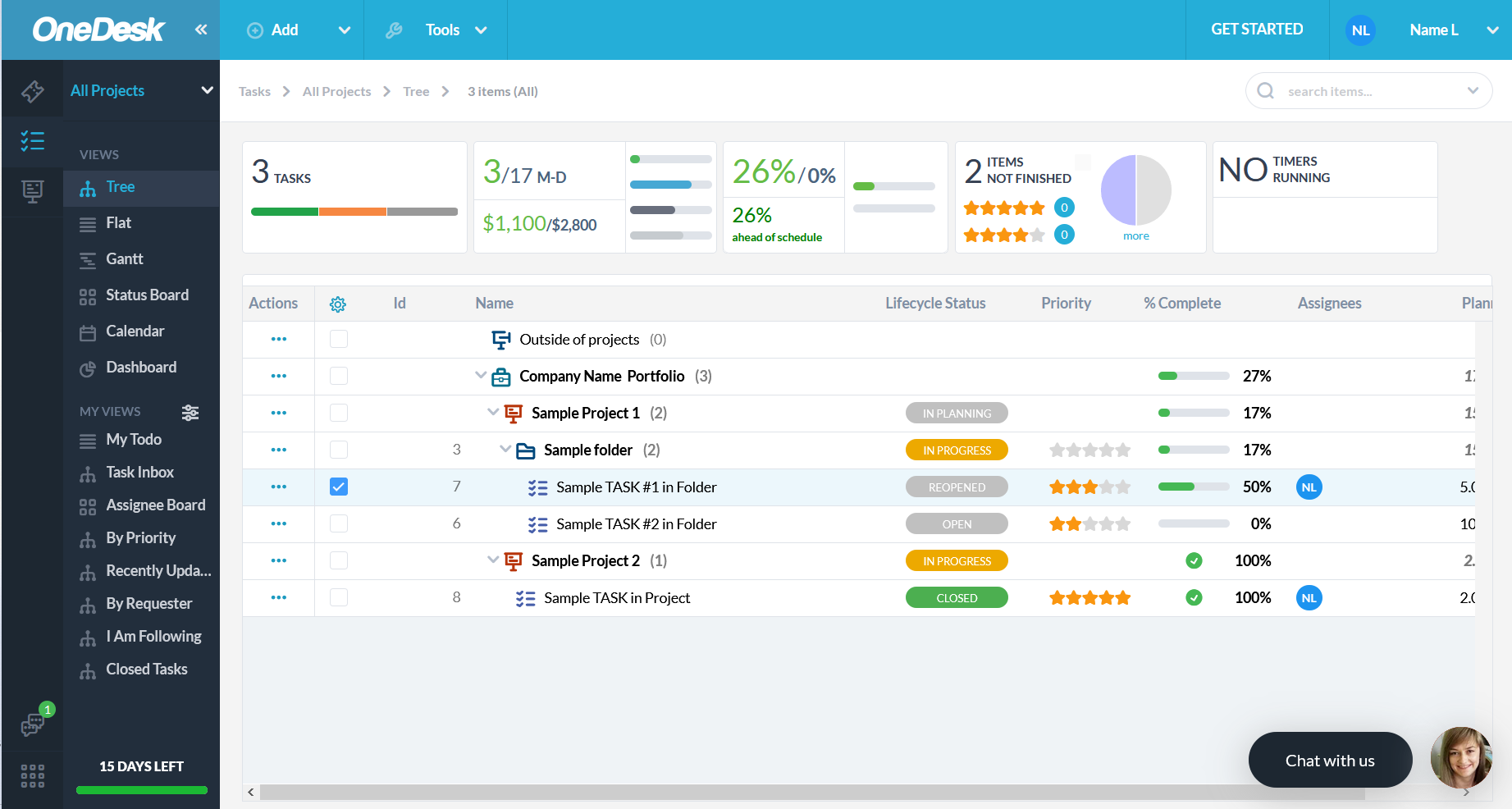Click the 50% progress bar of Sample TASK #1
The height and width of the screenshot is (809, 1512).
(x=1194, y=487)
